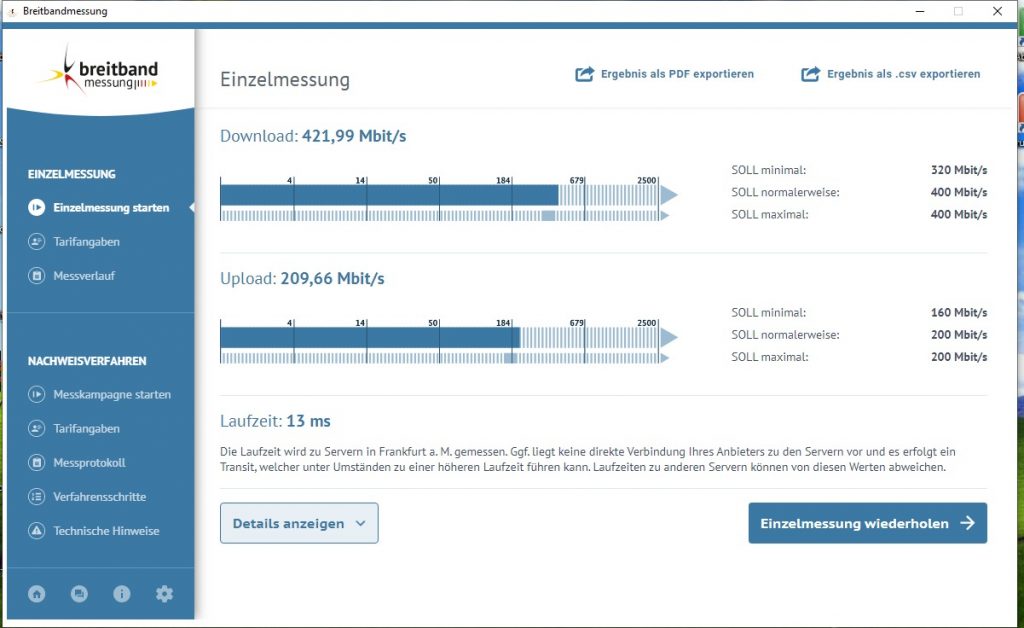Image resolution: width=1024 pixels, height=628 pixels.
Task: Open Tarifangaben under the Einzelmessung section
Action: point(86,242)
